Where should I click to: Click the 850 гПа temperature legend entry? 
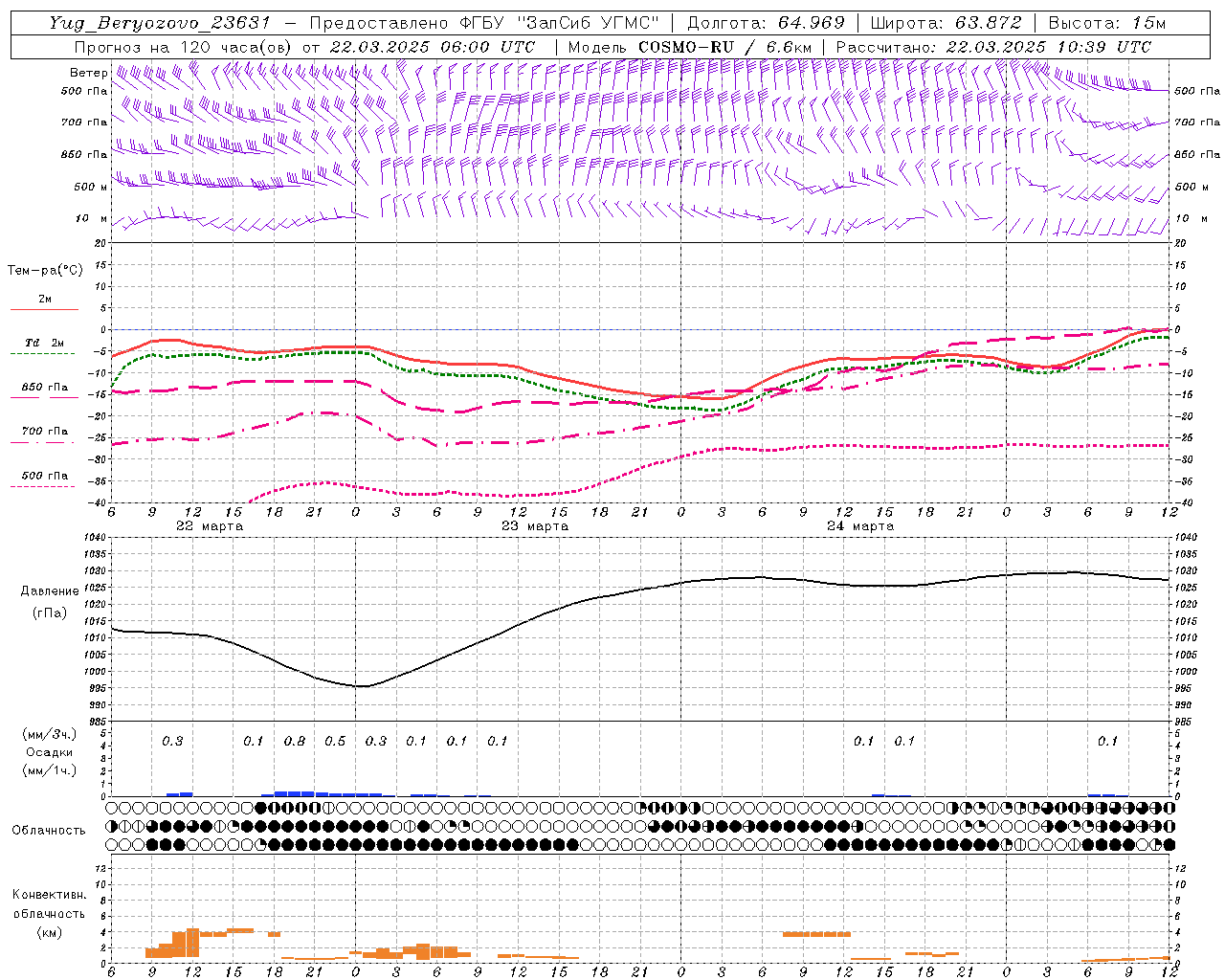[x=45, y=388]
